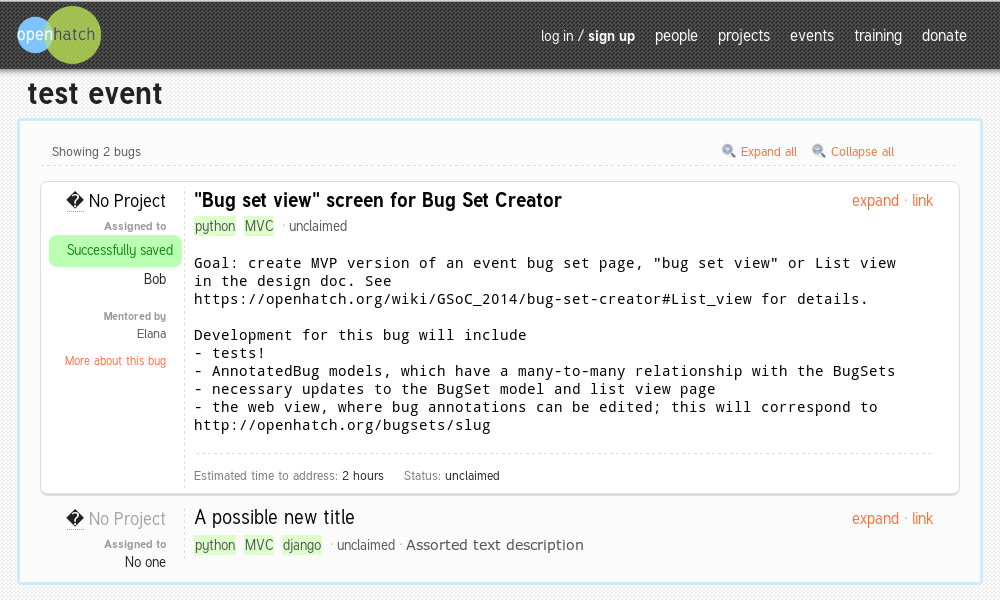Collapse all bugs in the list
The image size is (1000, 600).
862,152
